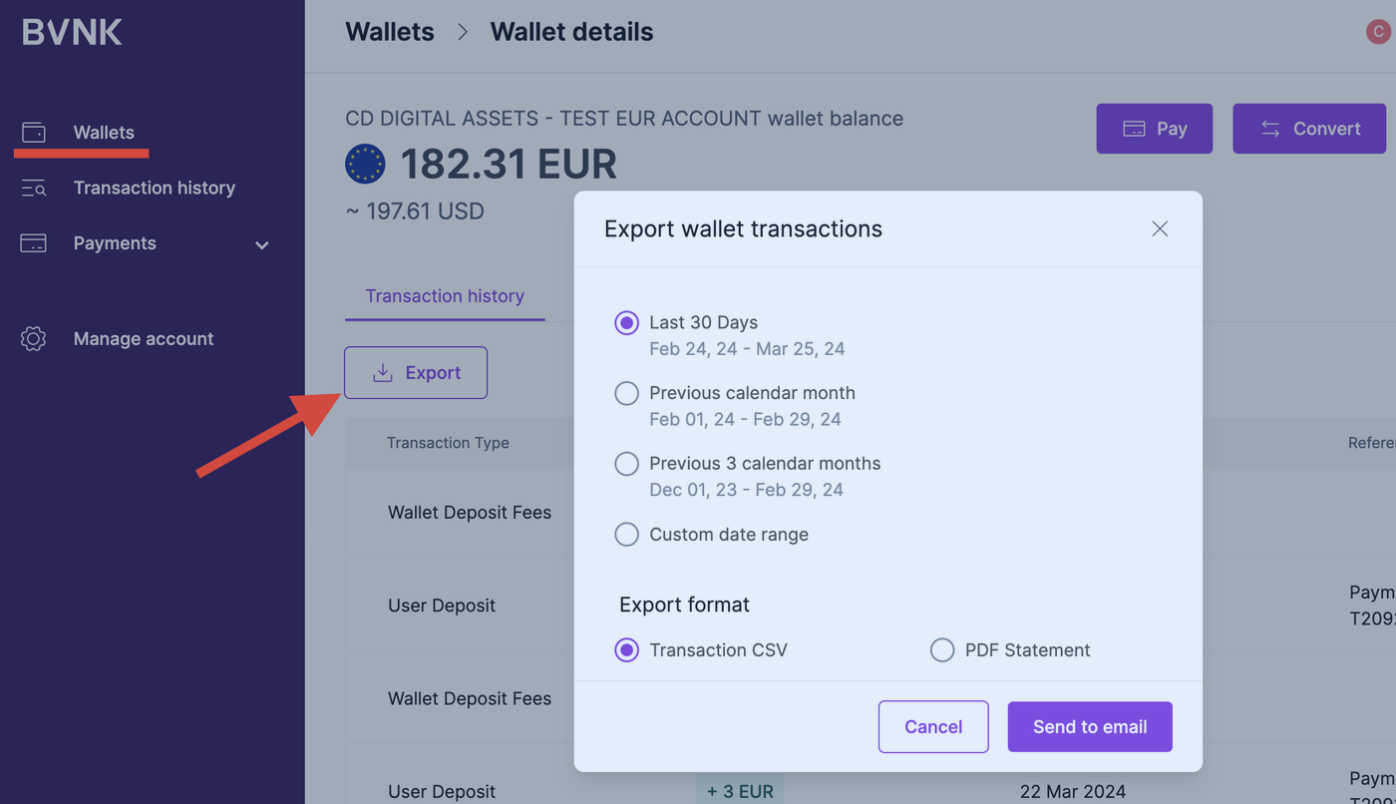The image size is (1396, 804).
Task: Click the Wallets sidebar icon
Action: [x=34, y=132]
